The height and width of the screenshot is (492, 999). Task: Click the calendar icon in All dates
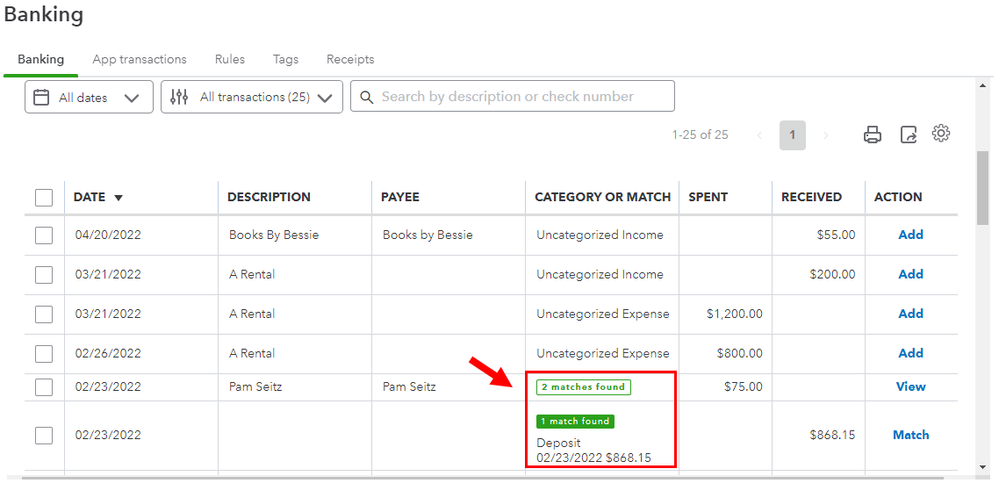[42, 97]
